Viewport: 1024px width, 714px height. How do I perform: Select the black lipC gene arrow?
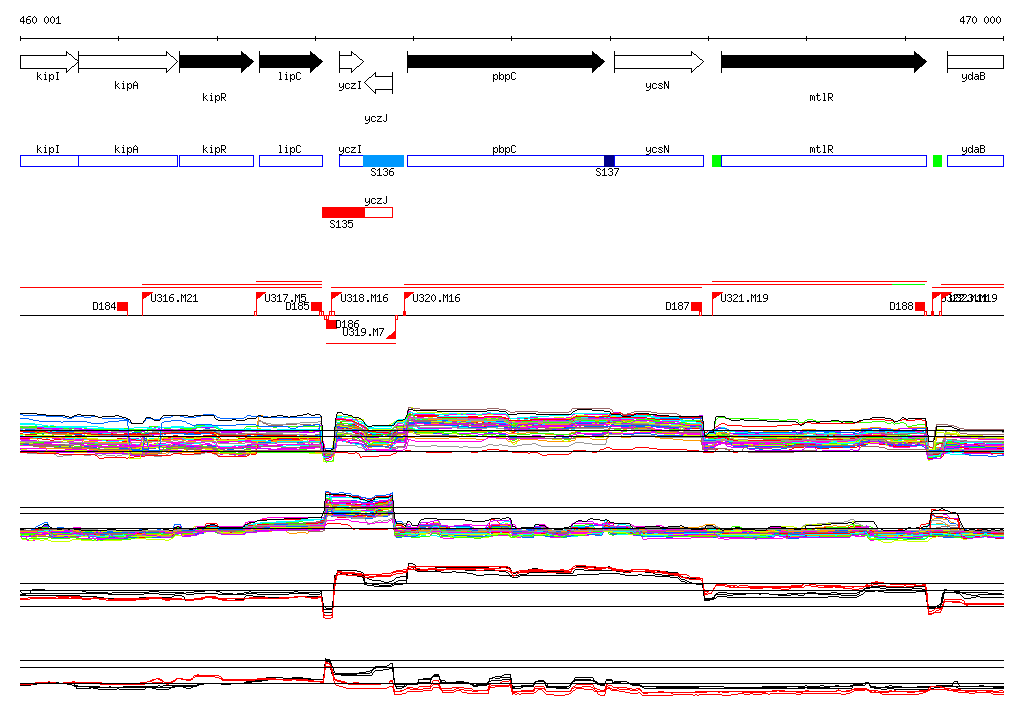(291, 62)
